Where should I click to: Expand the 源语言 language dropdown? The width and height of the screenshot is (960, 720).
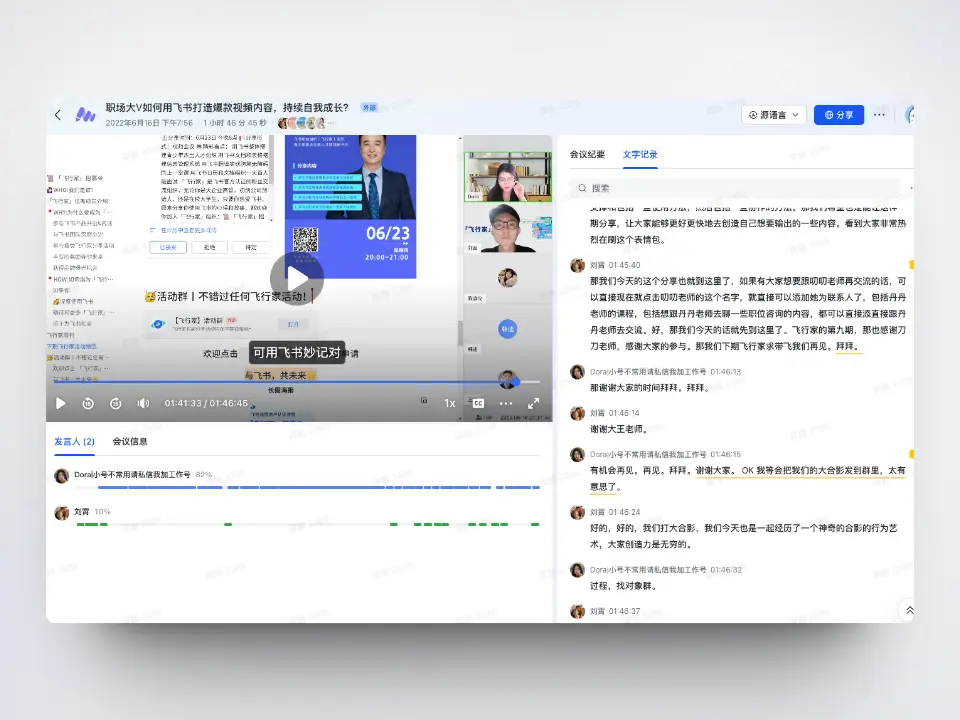coord(774,115)
